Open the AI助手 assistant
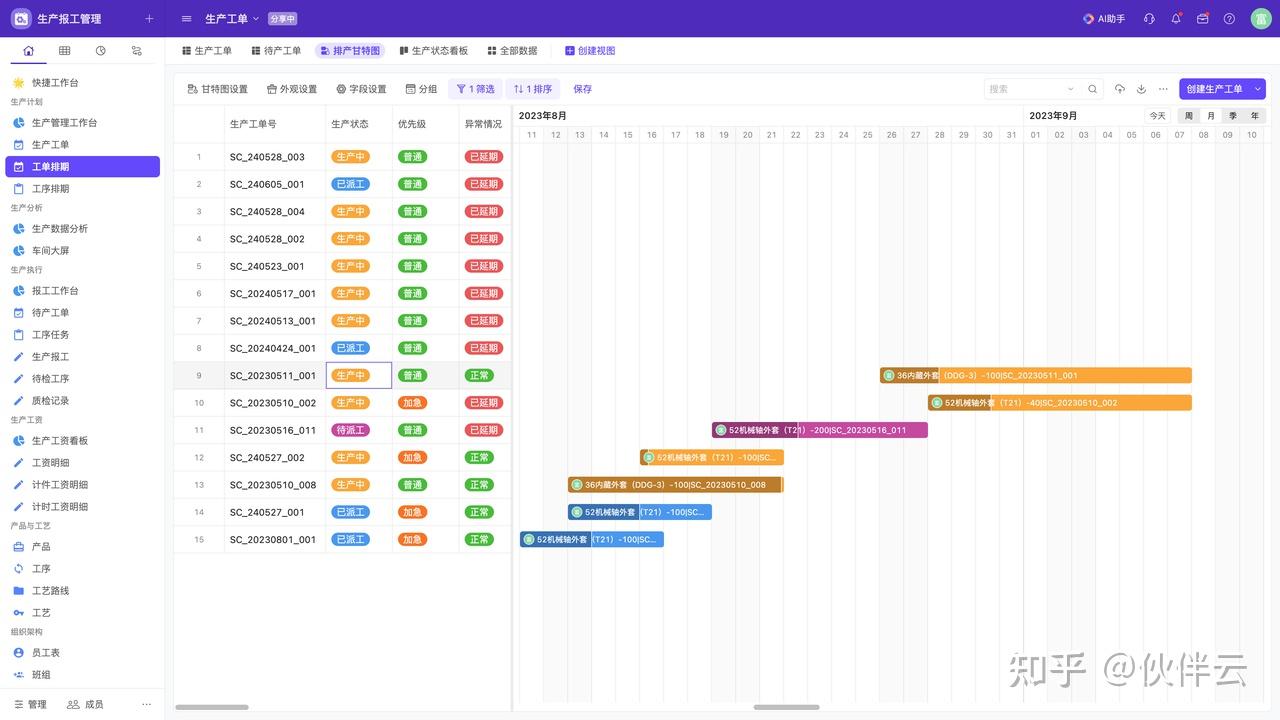Image resolution: width=1280 pixels, height=720 pixels. pos(1103,17)
